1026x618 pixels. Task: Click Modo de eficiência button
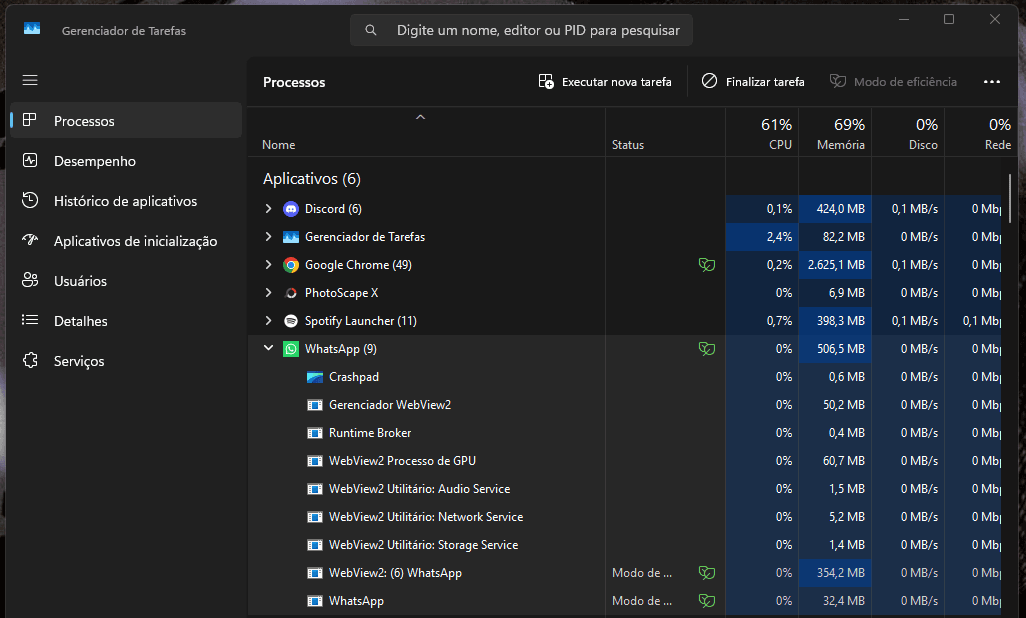click(894, 82)
